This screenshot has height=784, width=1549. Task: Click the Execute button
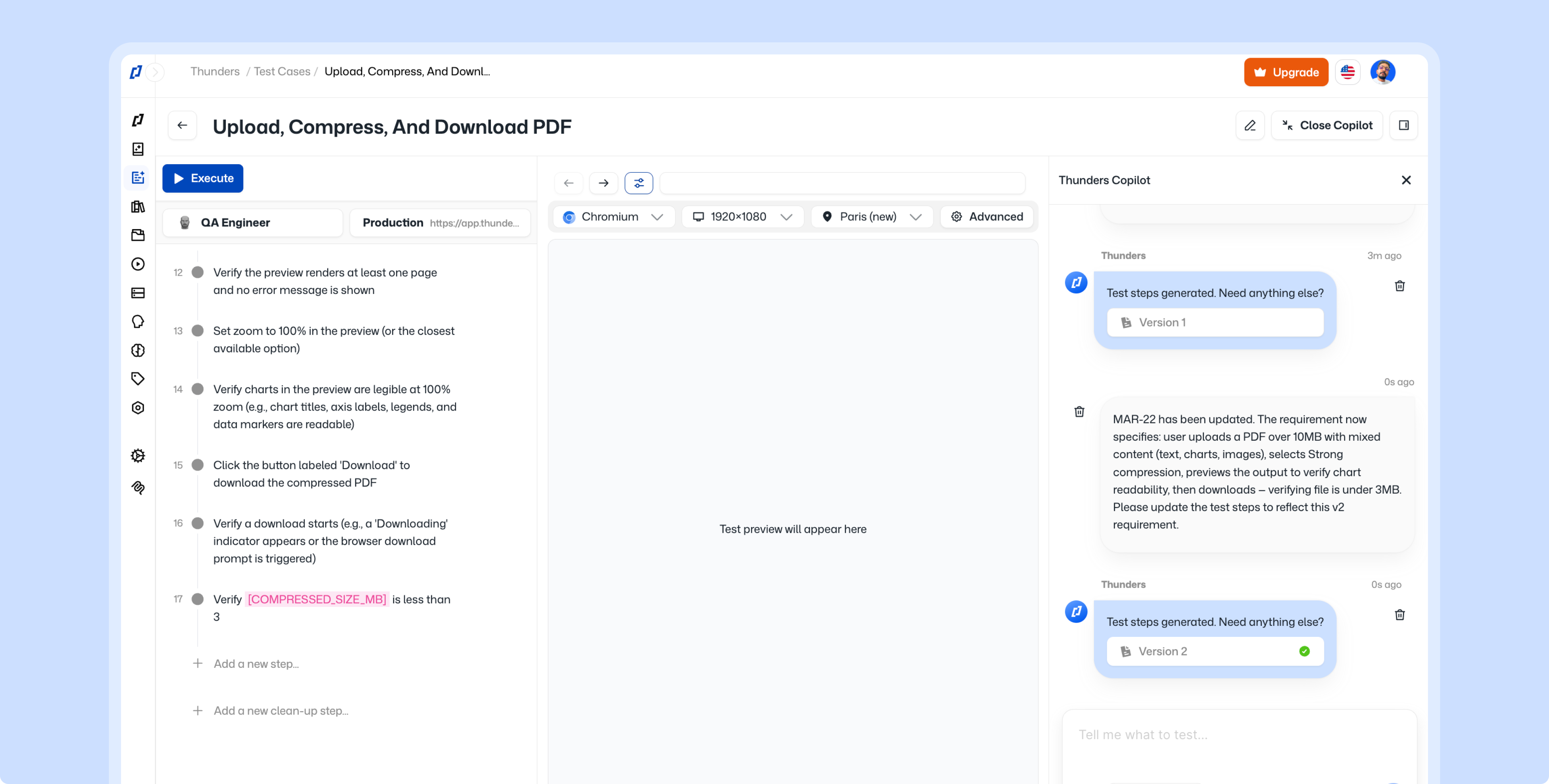(202, 178)
